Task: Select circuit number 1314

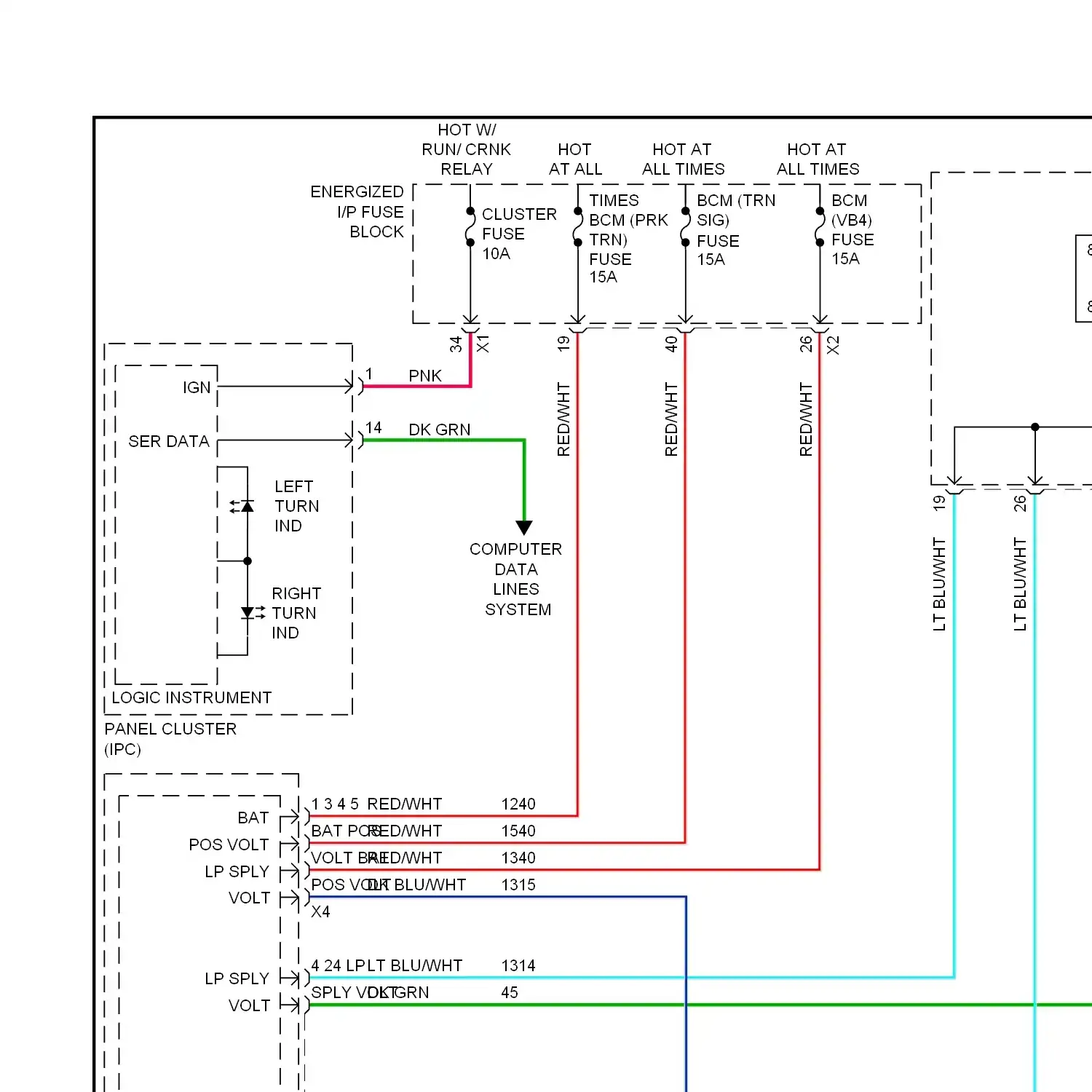Action: pyautogui.click(x=518, y=965)
